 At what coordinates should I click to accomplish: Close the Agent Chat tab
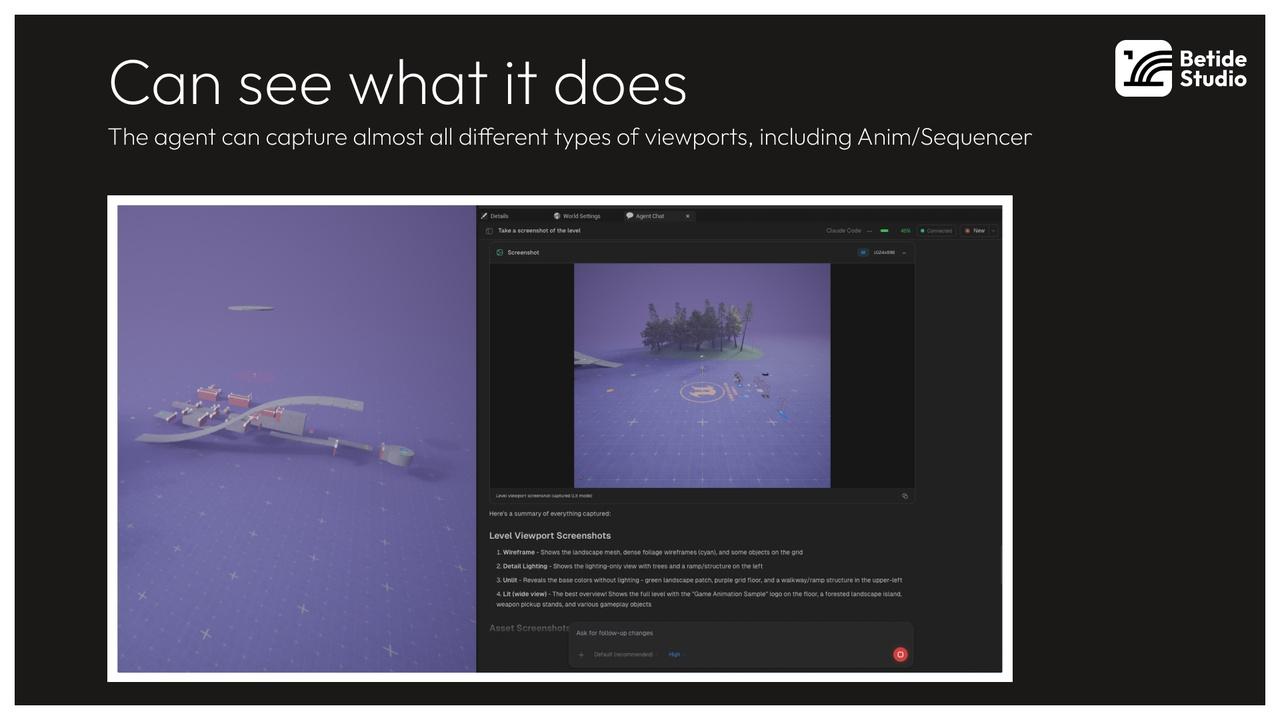tap(688, 216)
